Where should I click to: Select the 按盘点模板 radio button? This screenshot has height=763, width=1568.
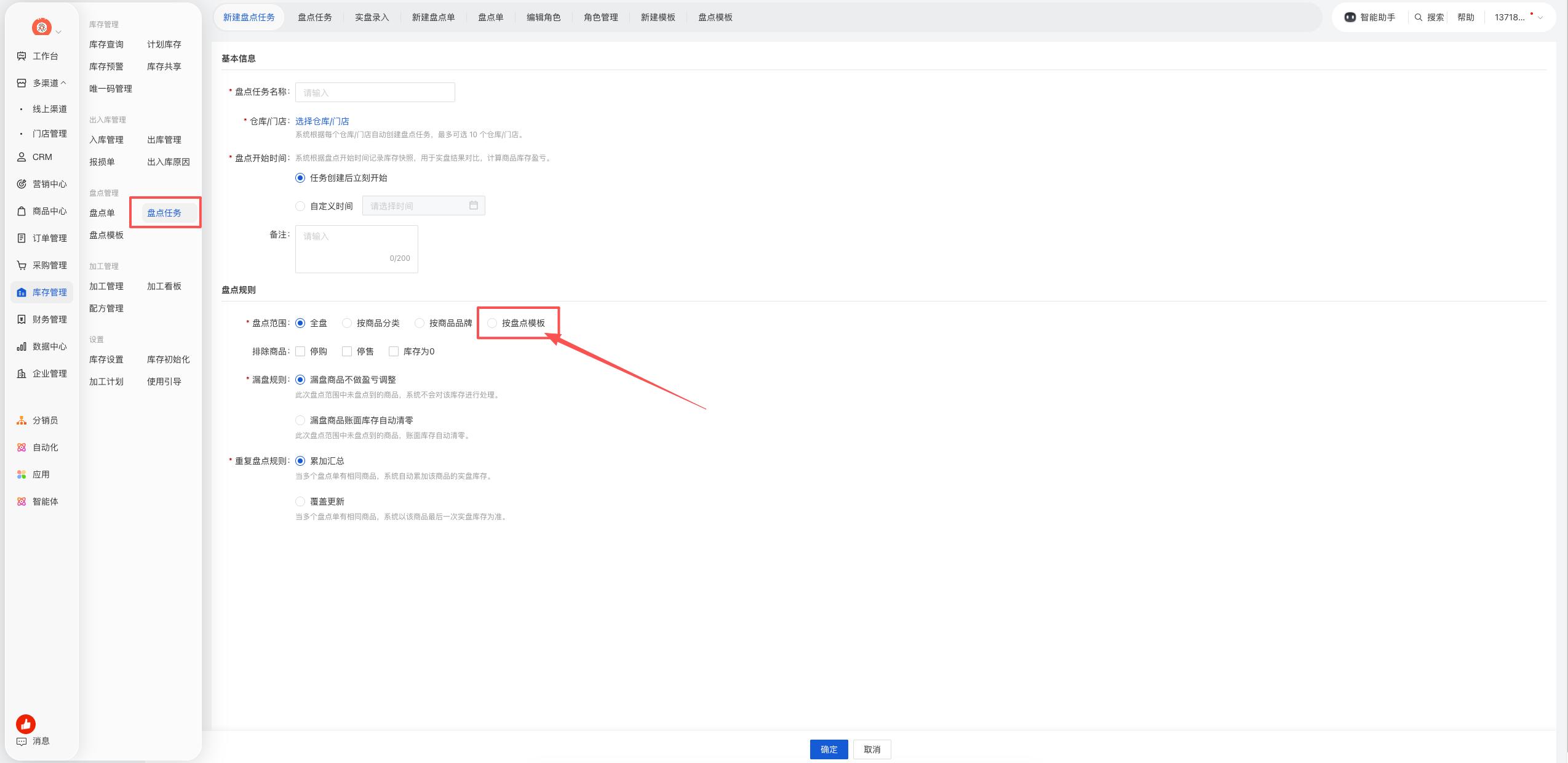click(x=492, y=323)
